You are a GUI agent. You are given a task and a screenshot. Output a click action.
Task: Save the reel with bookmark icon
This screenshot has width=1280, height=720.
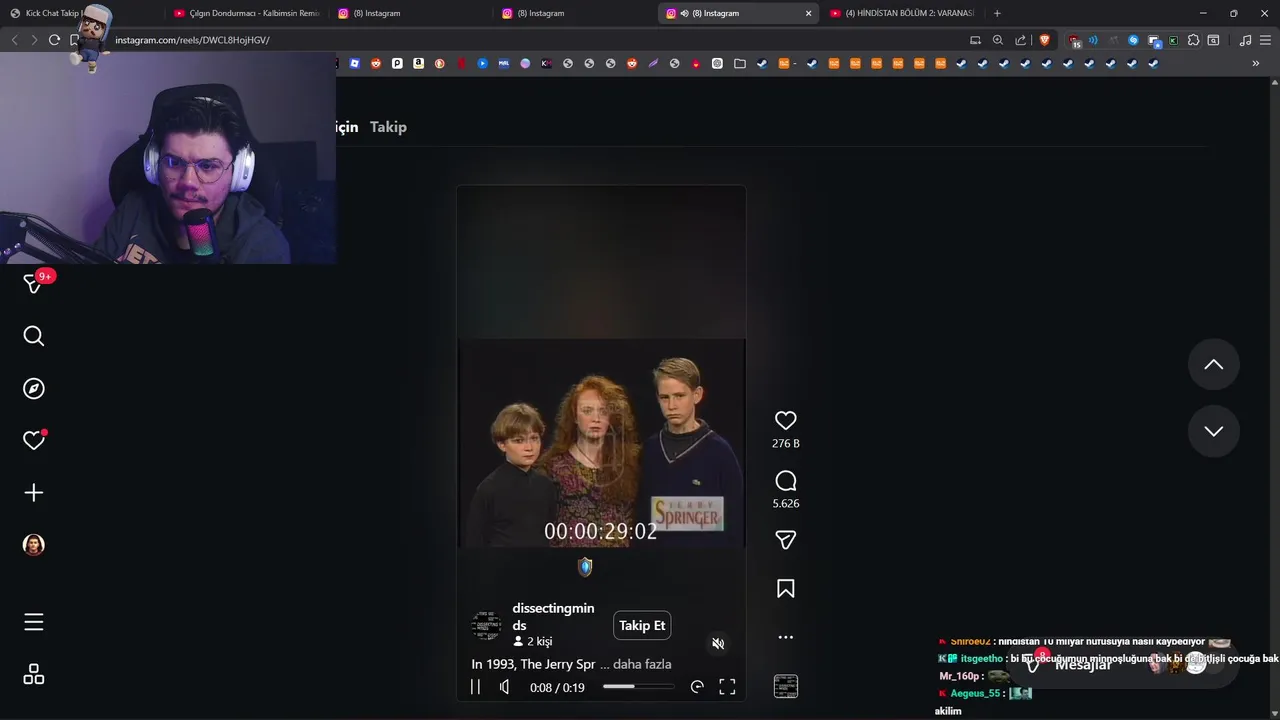(786, 589)
